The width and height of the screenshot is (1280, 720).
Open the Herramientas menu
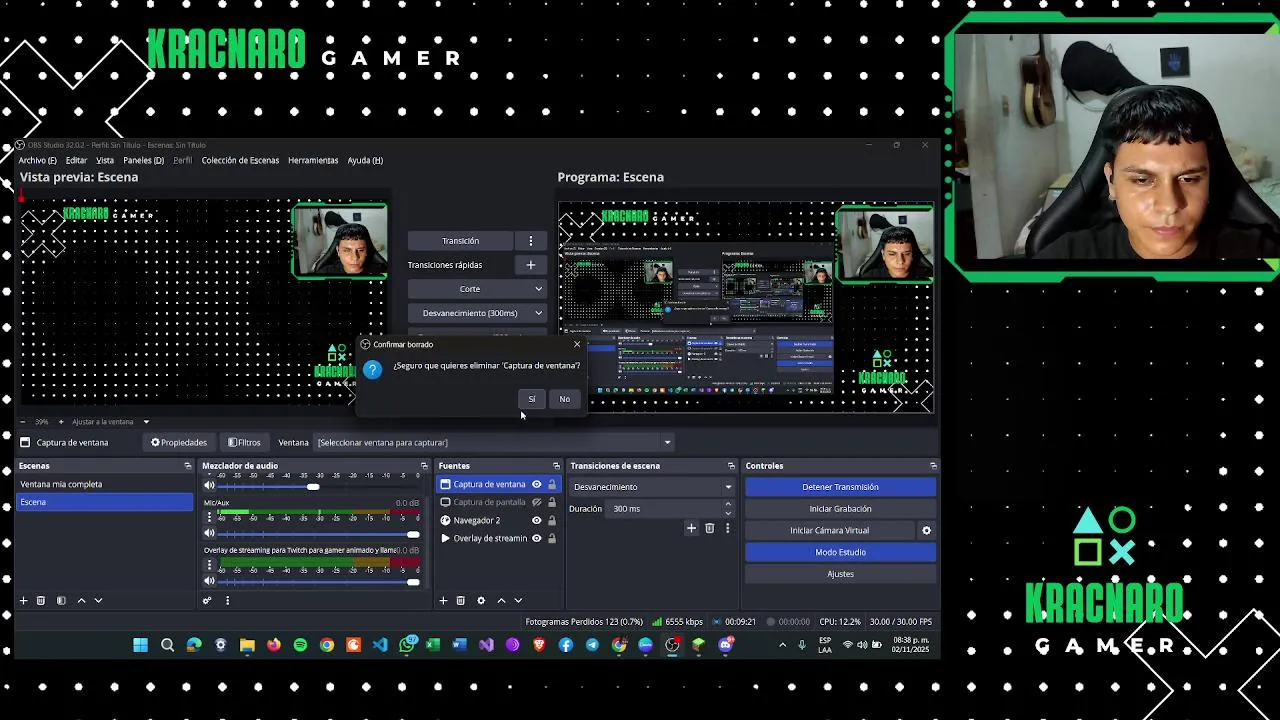(x=313, y=160)
